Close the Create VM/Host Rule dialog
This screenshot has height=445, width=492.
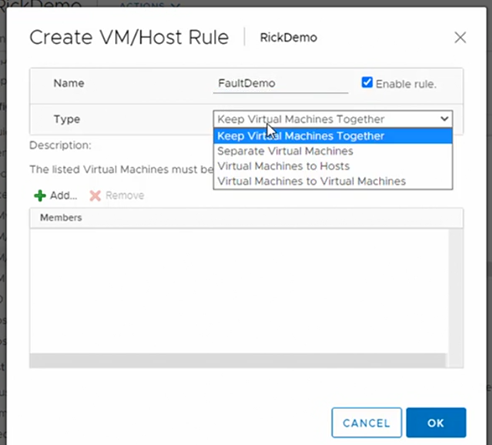pos(460,37)
